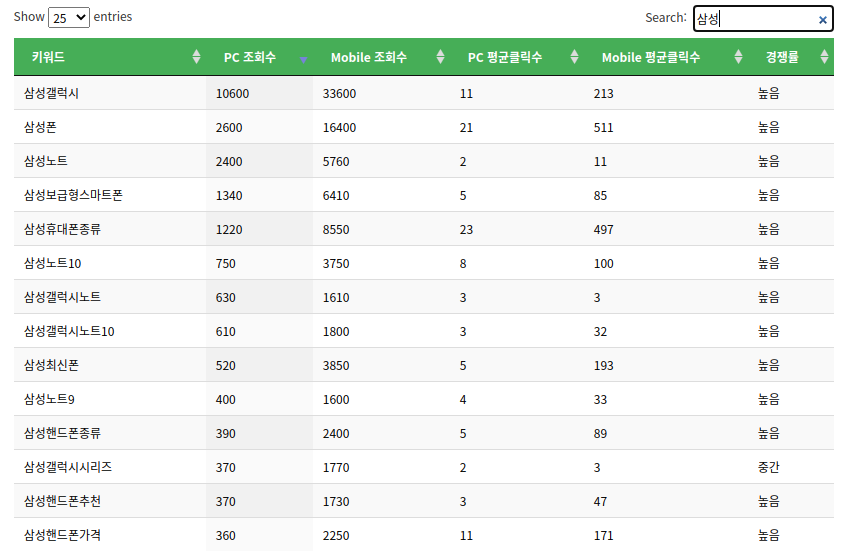Click Mobile 조회수 value 6410
Image resolution: width=841 pixels, height=551 pixels.
(336, 196)
